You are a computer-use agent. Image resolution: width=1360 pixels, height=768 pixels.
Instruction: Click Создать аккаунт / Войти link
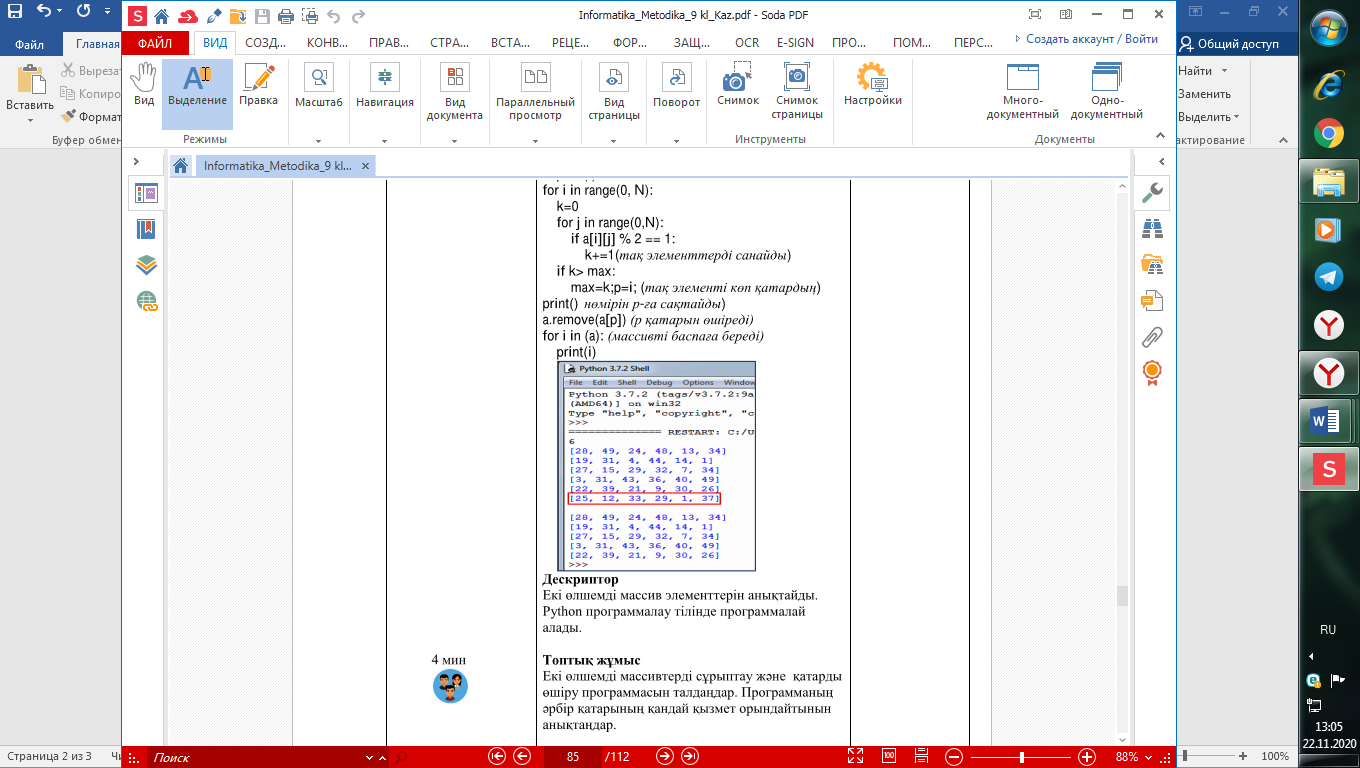coord(1091,39)
